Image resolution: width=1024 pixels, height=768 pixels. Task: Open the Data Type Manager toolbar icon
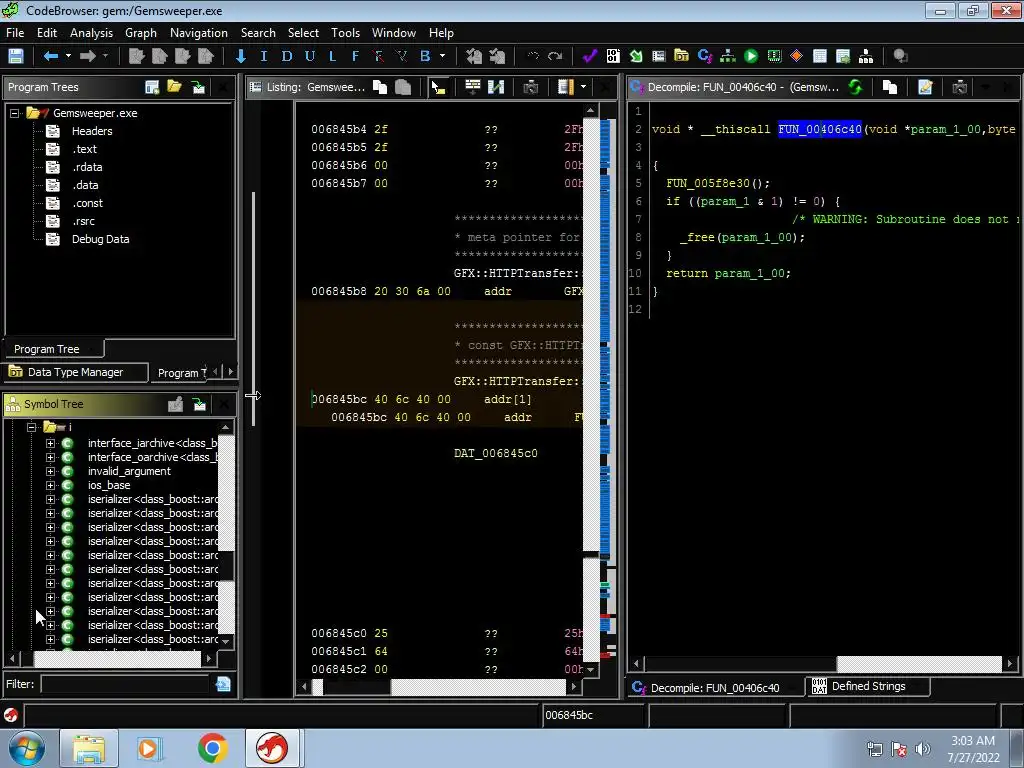(x=681, y=56)
